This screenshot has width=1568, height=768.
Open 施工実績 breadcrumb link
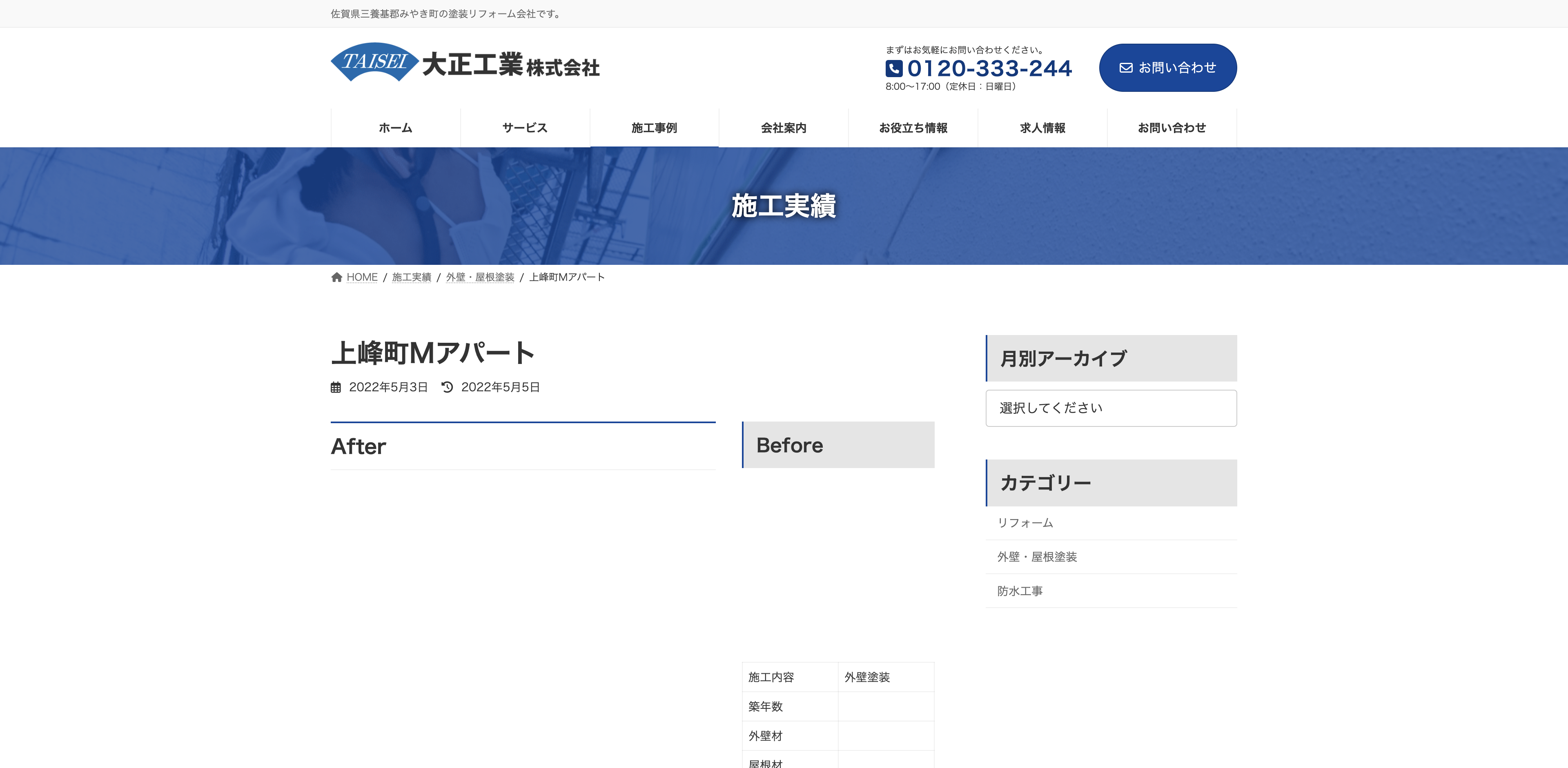412,277
